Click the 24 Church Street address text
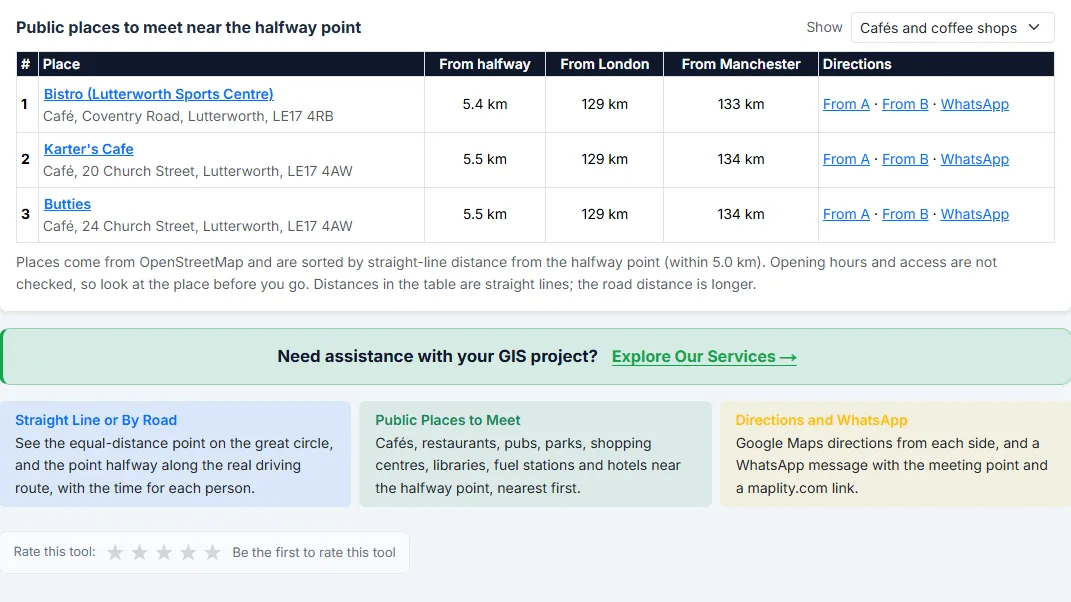Screen dimensions: 1071x602 tap(198, 226)
